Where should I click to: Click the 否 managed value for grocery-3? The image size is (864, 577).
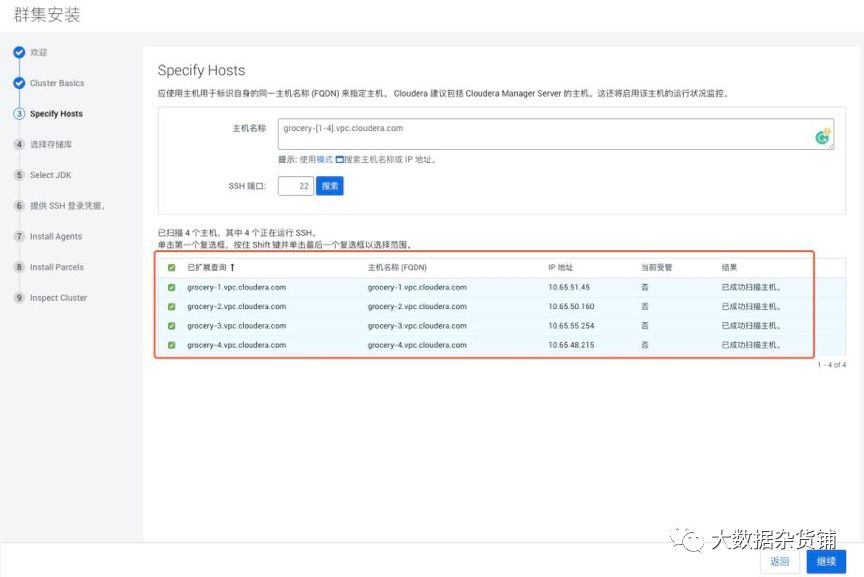point(645,326)
